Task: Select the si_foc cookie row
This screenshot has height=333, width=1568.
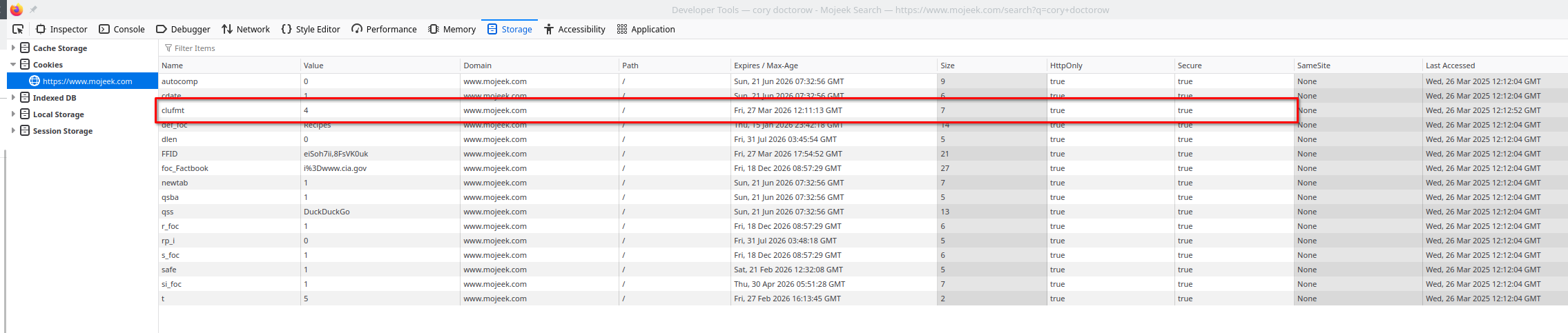Action: coord(863,283)
